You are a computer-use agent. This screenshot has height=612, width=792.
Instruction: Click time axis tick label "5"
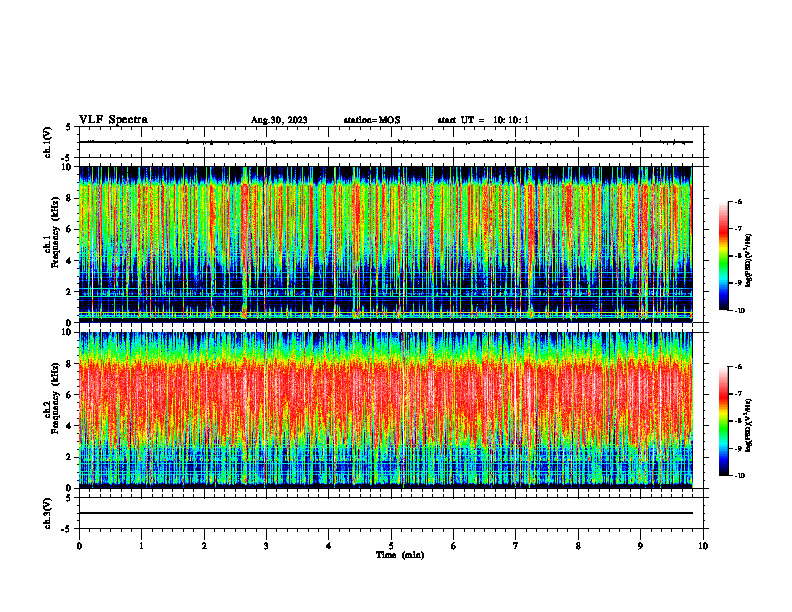point(391,546)
